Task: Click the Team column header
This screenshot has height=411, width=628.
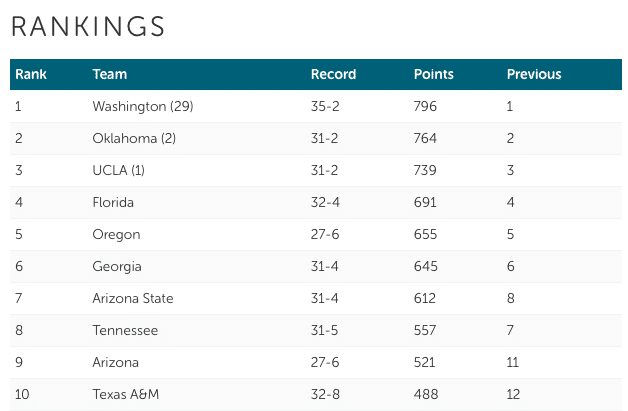Action: point(110,74)
